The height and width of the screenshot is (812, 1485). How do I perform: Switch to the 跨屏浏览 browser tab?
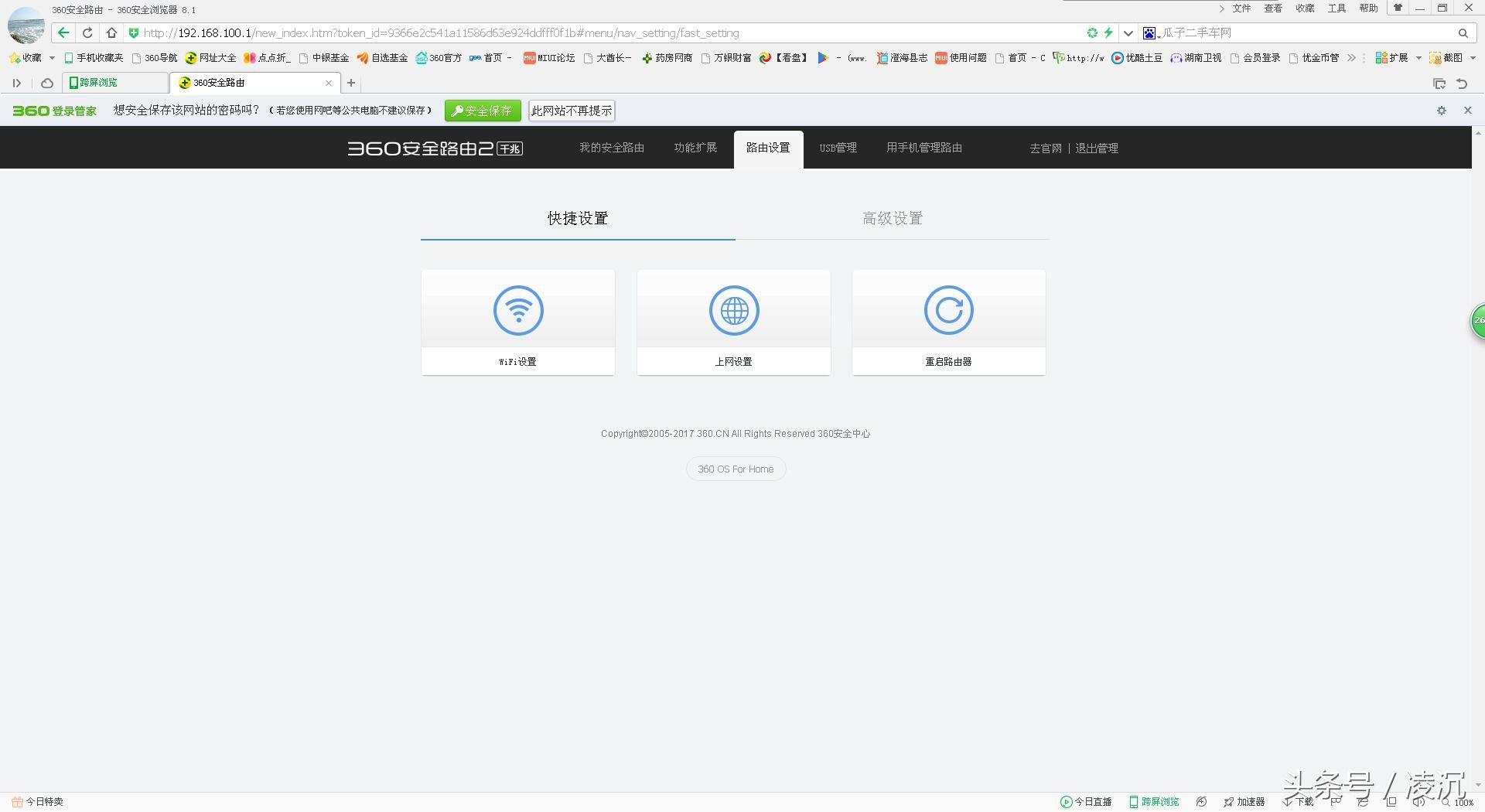pos(116,83)
